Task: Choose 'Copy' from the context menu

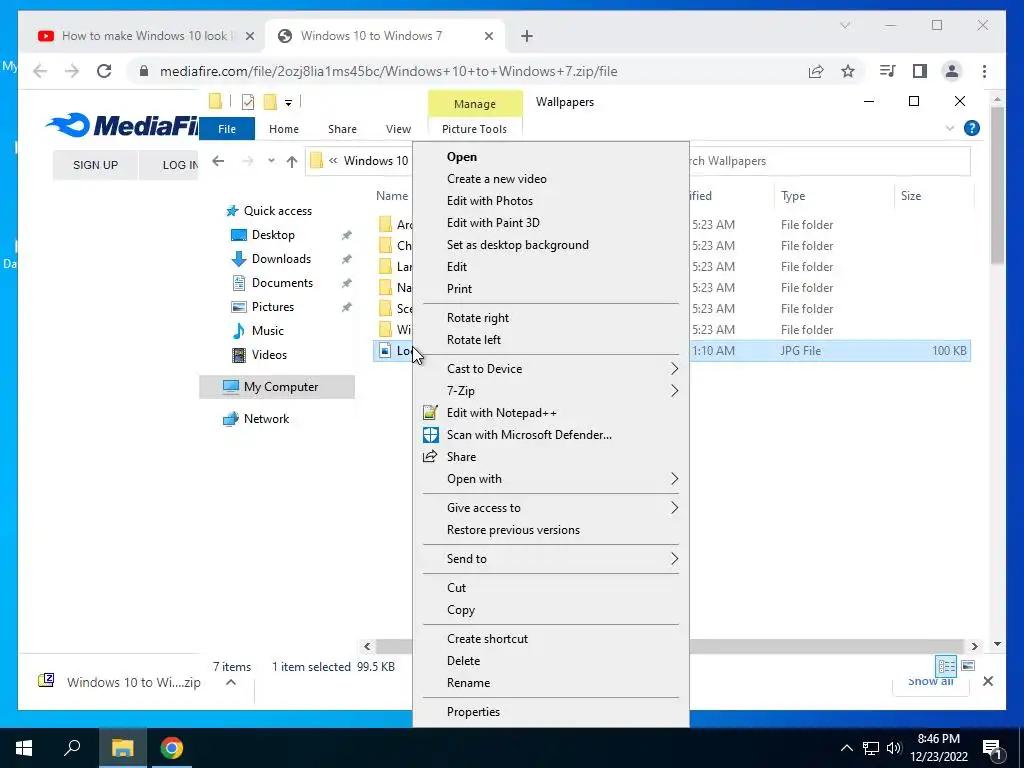Action: click(x=460, y=610)
